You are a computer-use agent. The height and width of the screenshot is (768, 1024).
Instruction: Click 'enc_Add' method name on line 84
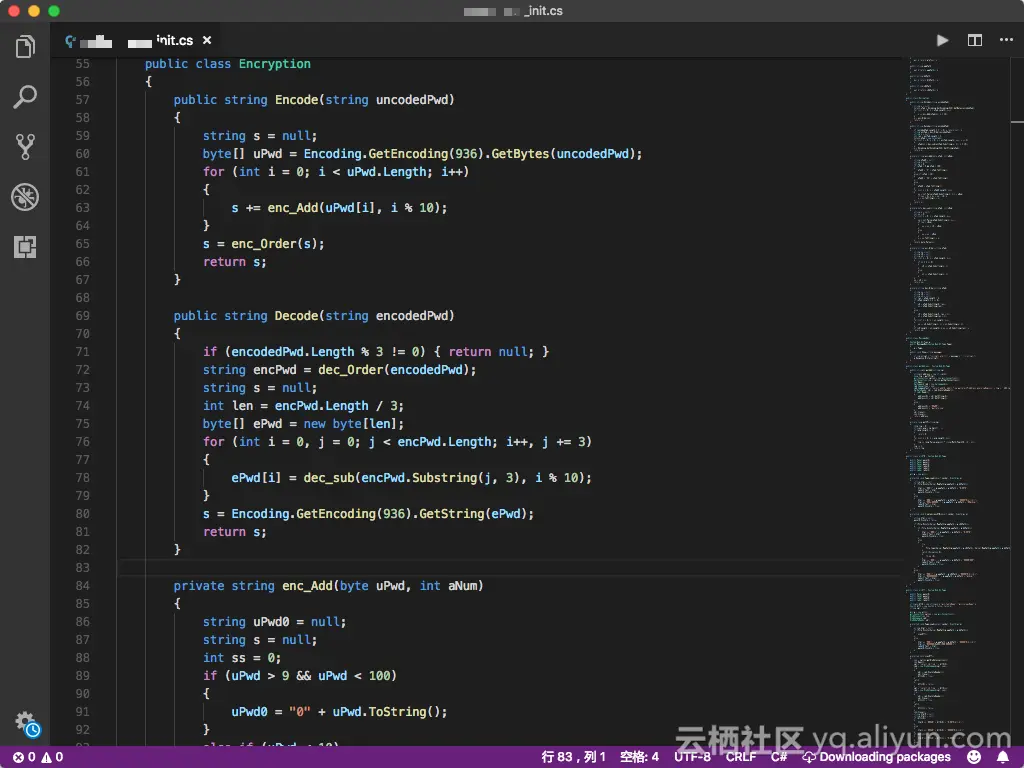pos(307,586)
